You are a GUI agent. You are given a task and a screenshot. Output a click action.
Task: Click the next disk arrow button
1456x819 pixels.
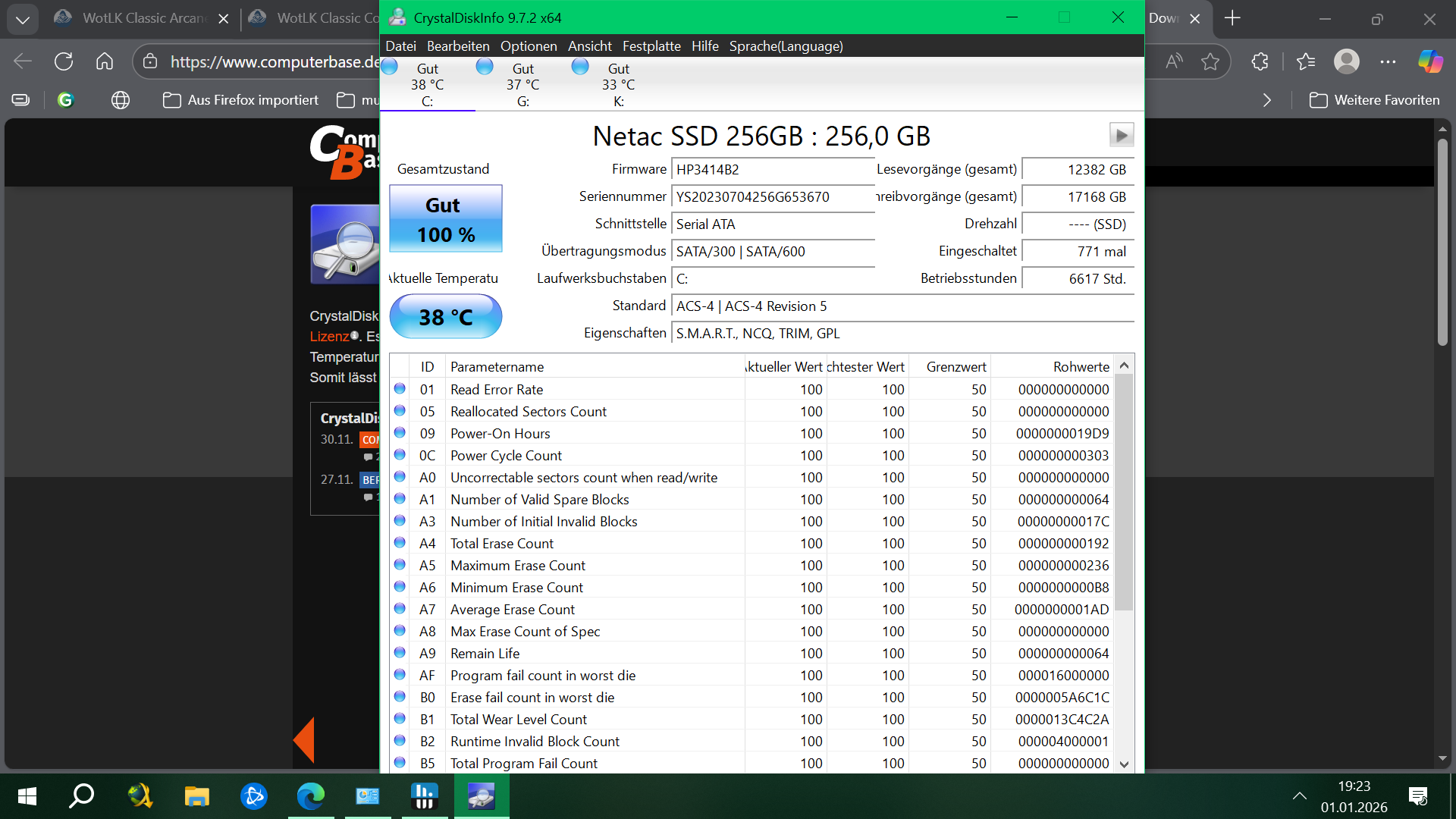pyautogui.click(x=1121, y=135)
